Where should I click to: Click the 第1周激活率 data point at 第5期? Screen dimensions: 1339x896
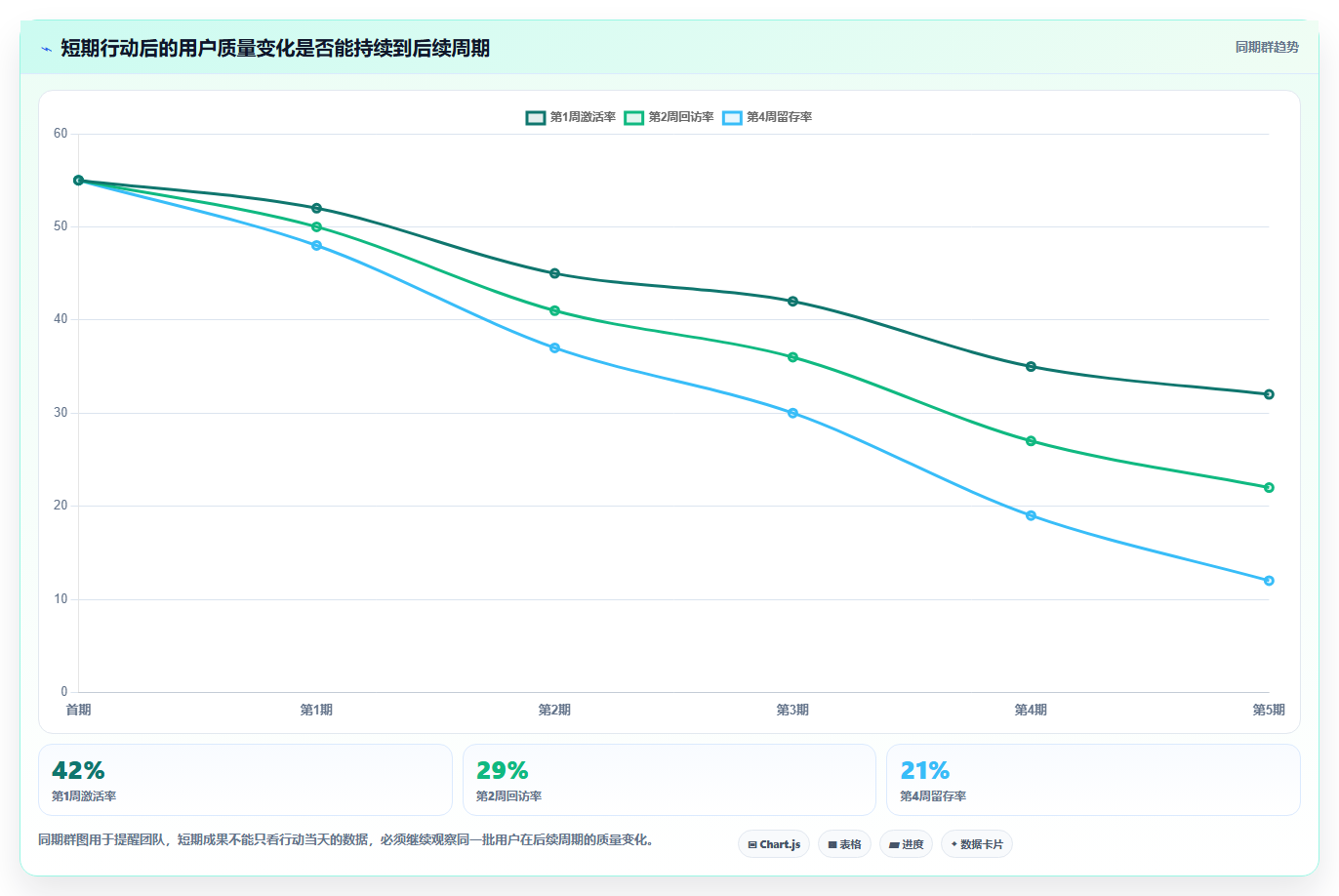pos(1269,394)
